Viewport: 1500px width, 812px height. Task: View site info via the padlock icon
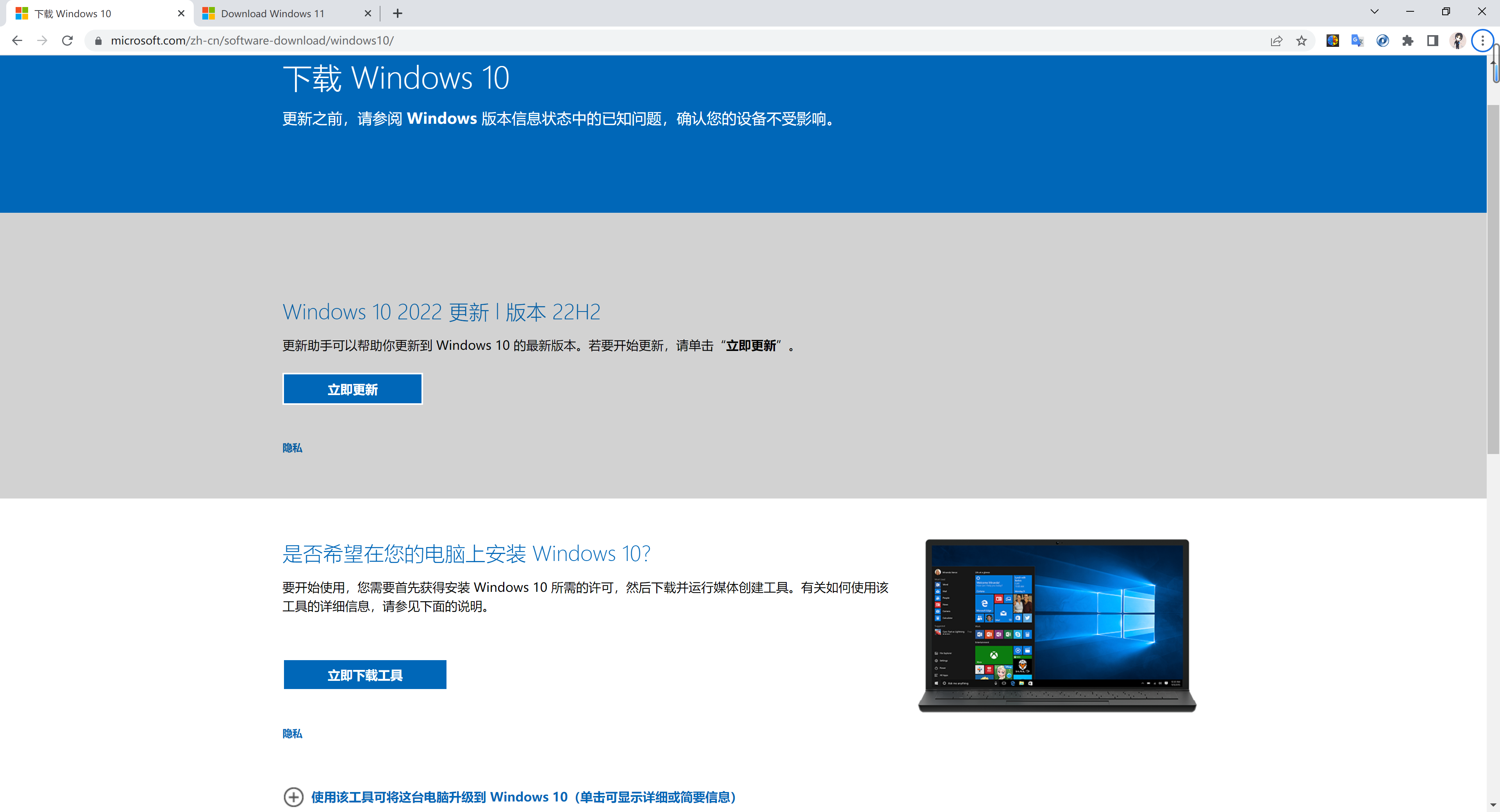point(98,40)
